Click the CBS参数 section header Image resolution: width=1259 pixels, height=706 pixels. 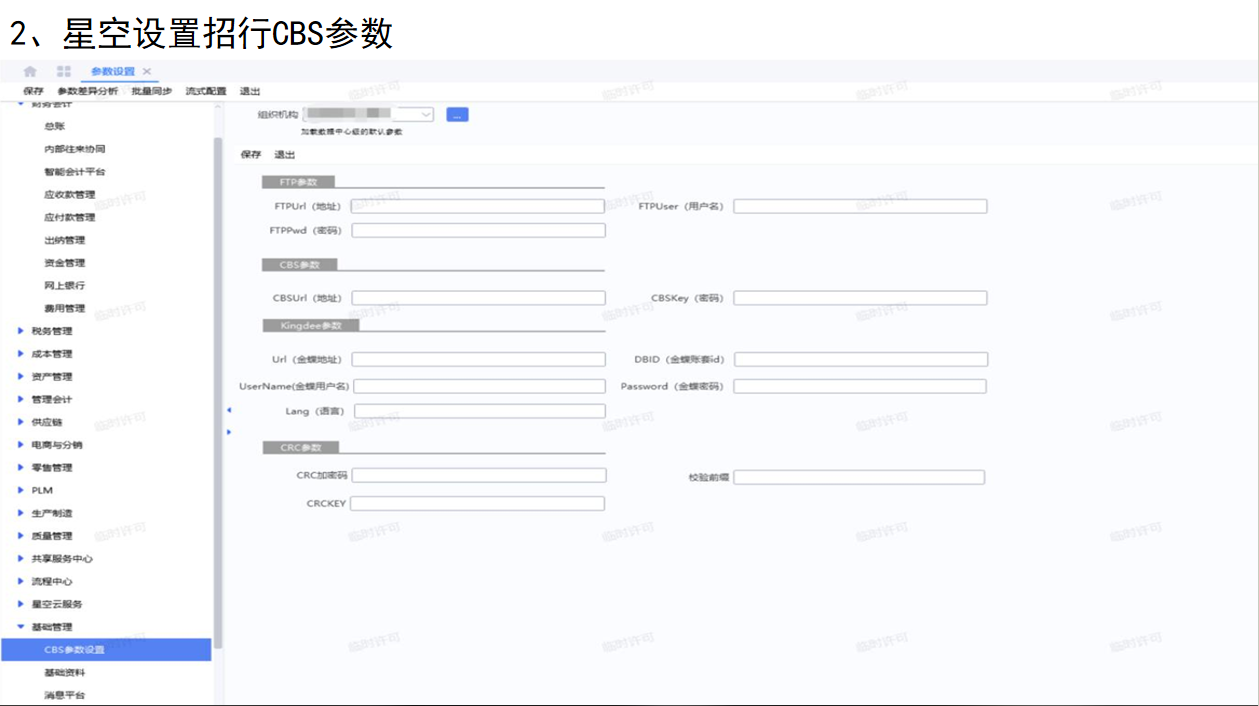tap(299, 265)
